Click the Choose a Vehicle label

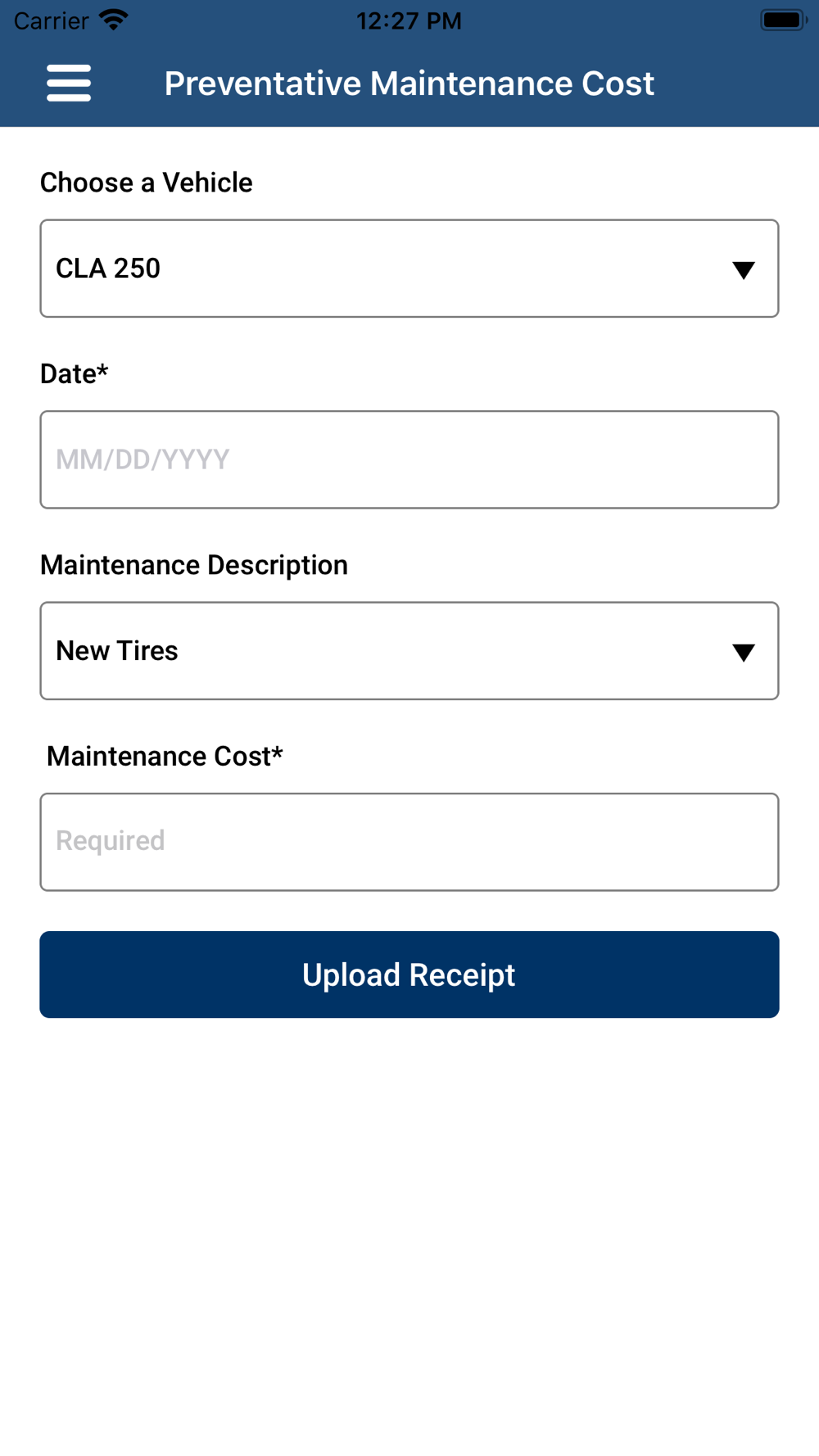pos(147,183)
